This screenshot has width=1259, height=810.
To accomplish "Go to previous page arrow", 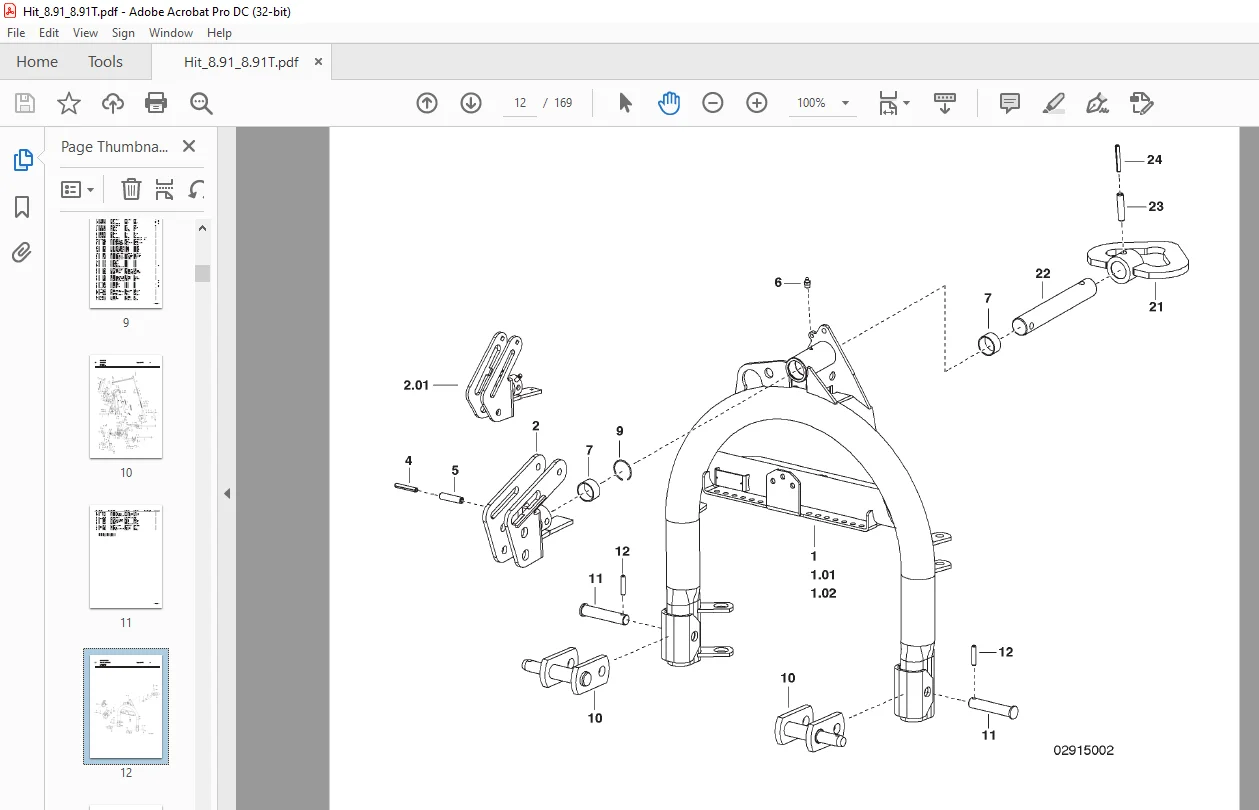I will tap(427, 103).
